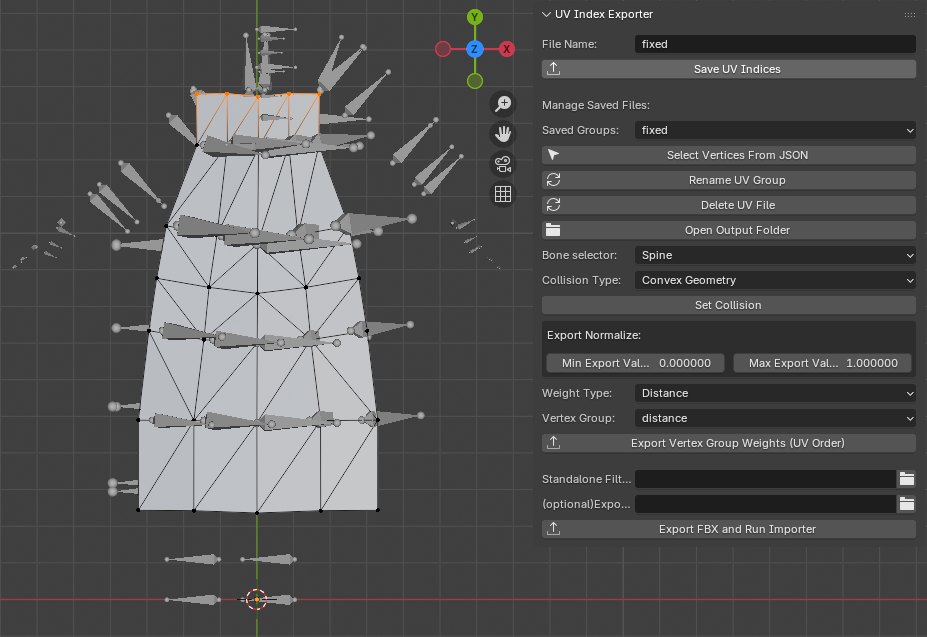
Task: Open the Collision Type Convex Geometry dropdown
Action: pyautogui.click(x=775, y=280)
